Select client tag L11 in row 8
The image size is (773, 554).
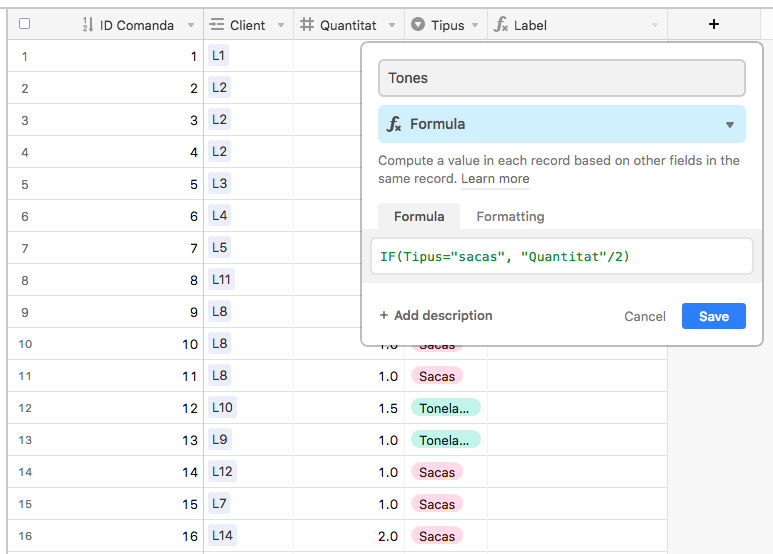pos(221,279)
